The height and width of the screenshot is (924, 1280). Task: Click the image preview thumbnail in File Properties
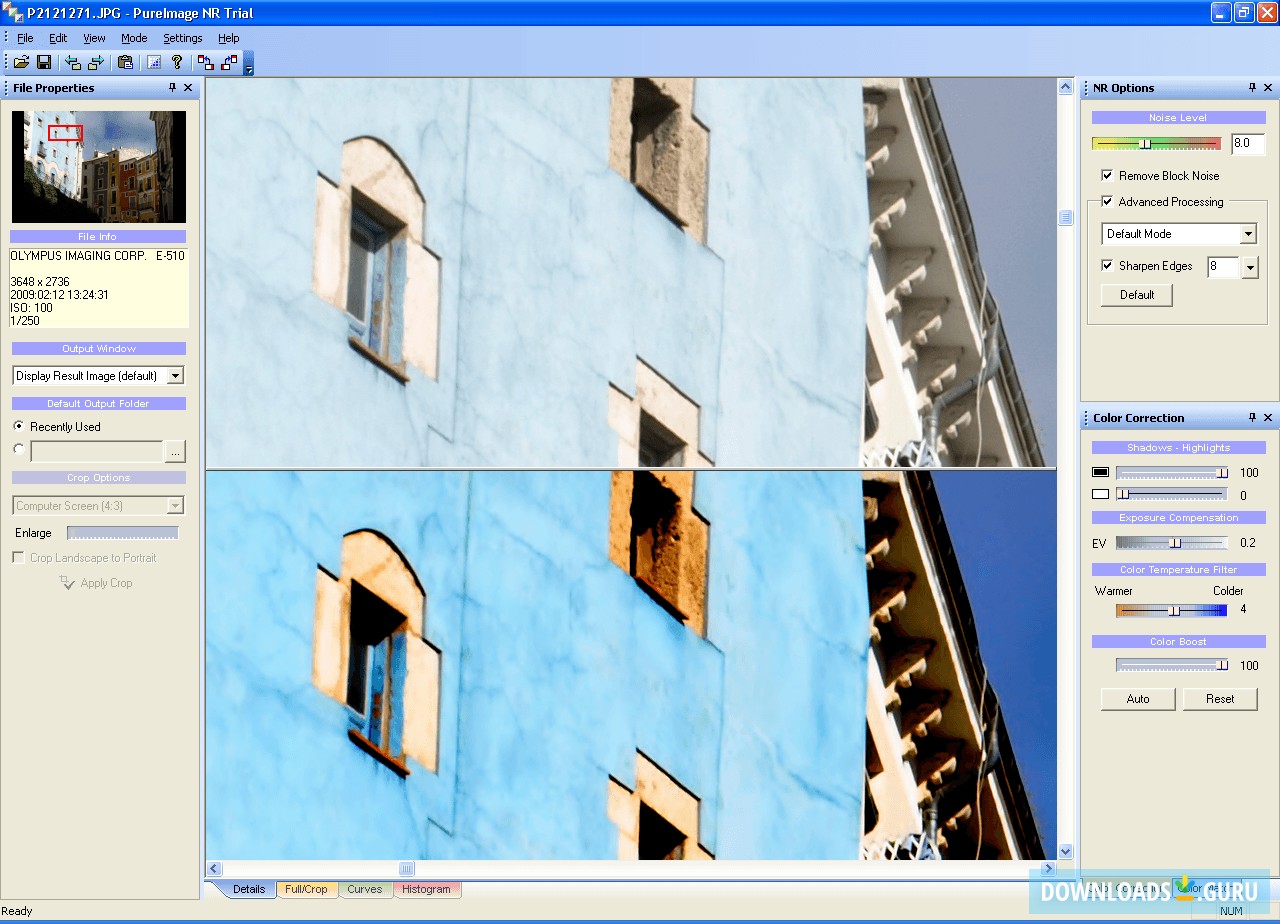[x=98, y=166]
